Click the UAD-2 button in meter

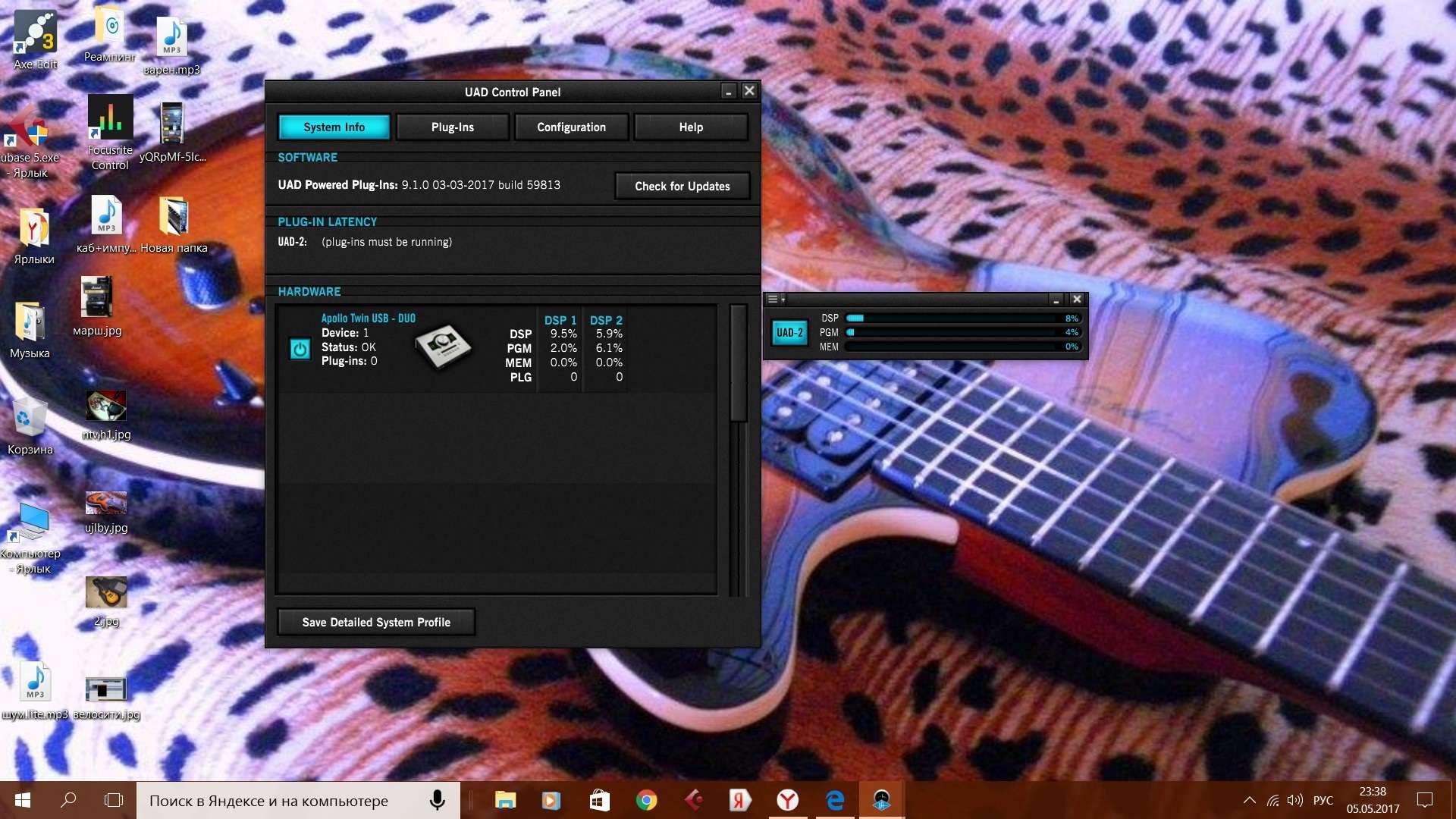point(789,333)
